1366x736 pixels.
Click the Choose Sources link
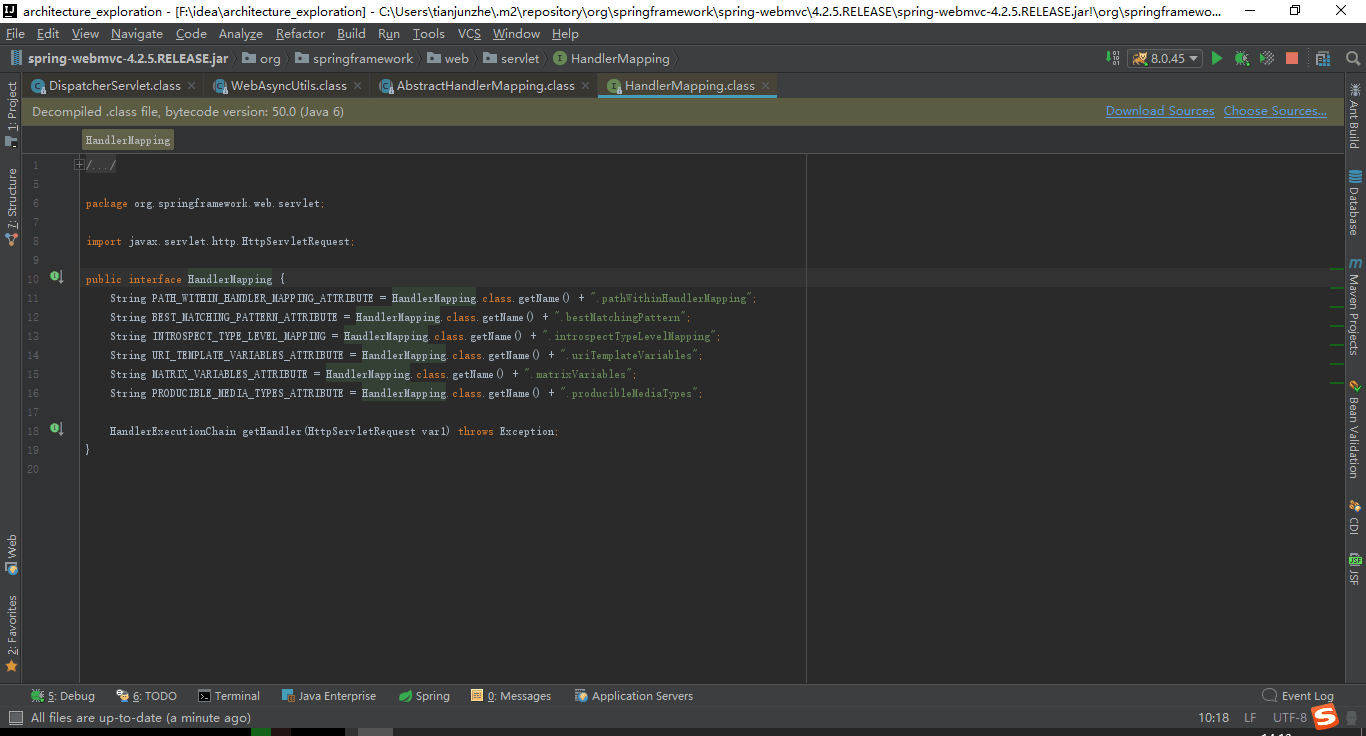[x=1274, y=111]
